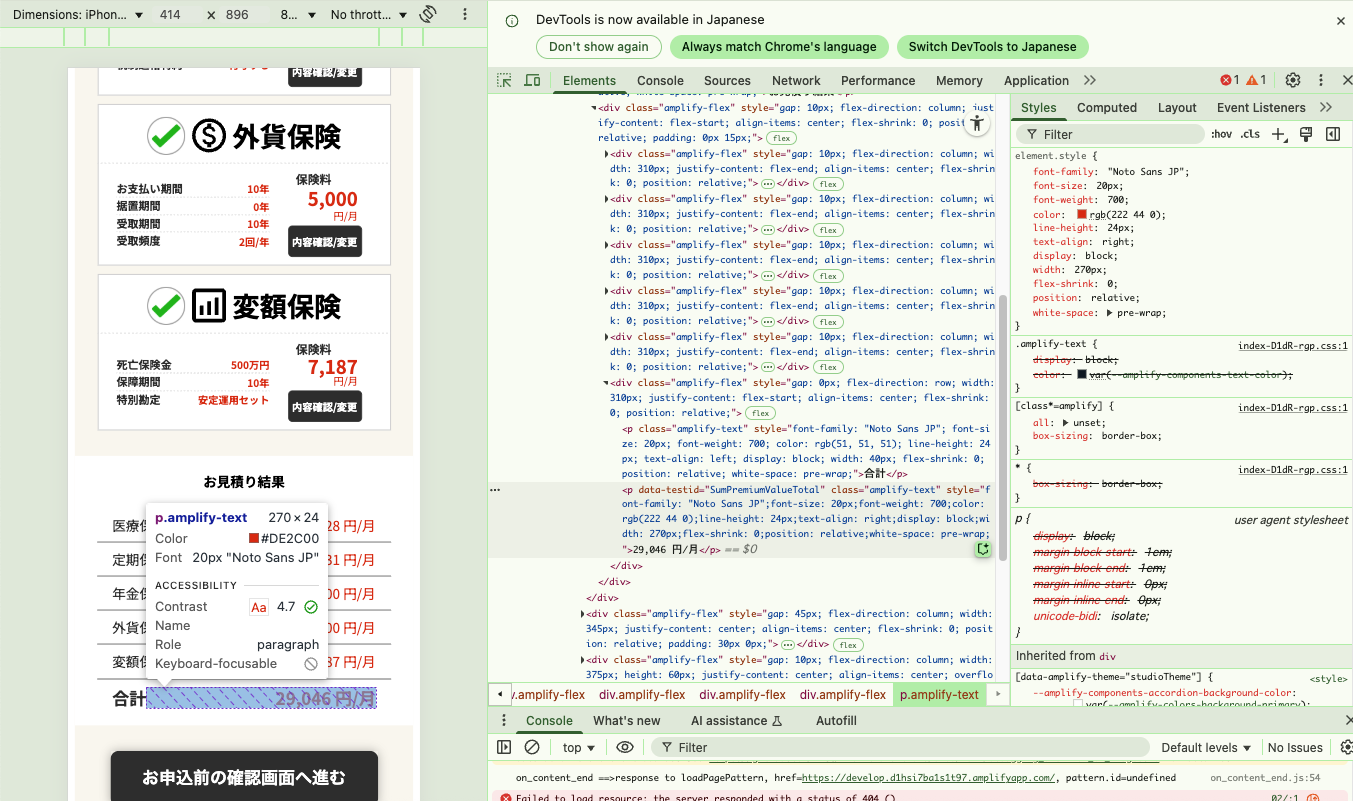The height and width of the screenshot is (801, 1353).
Task: Switch to the Sources tab
Action: pos(727,80)
